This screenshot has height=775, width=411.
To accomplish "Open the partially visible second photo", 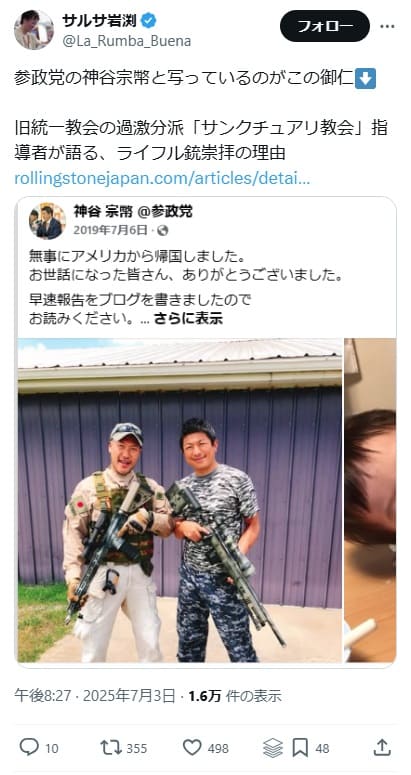I will tap(370, 500).
